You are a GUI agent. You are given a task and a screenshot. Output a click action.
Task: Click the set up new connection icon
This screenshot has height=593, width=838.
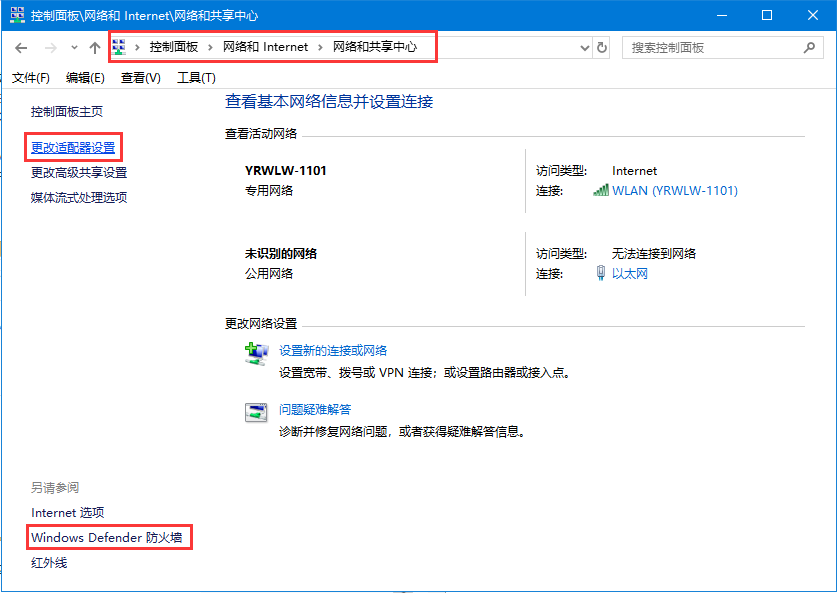coord(256,353)
